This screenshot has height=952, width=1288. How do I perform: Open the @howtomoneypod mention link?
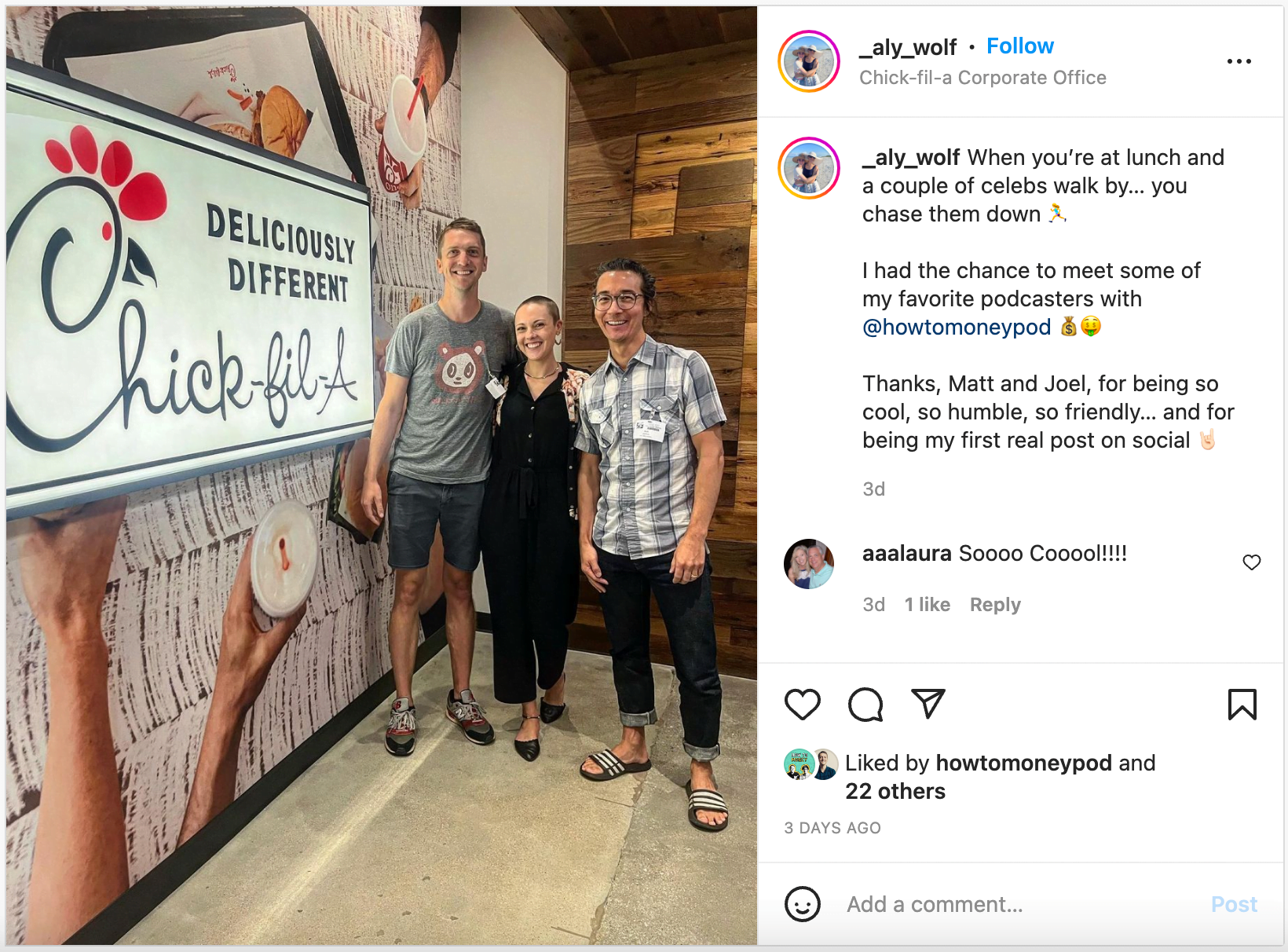[x=957, y=327]
